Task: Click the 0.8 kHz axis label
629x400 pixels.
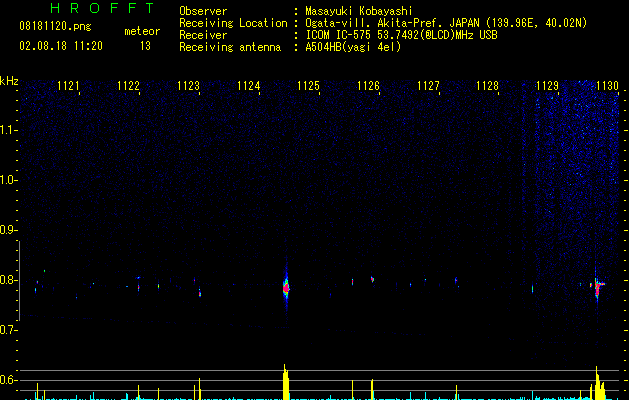Action: 8,280
